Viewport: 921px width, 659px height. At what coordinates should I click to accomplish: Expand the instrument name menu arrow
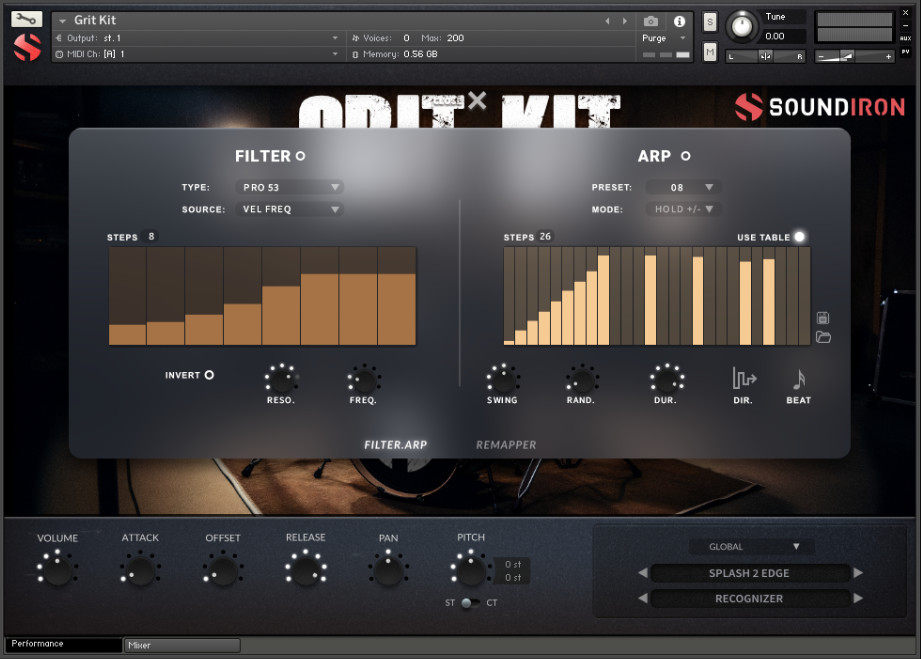click(62, 21)
